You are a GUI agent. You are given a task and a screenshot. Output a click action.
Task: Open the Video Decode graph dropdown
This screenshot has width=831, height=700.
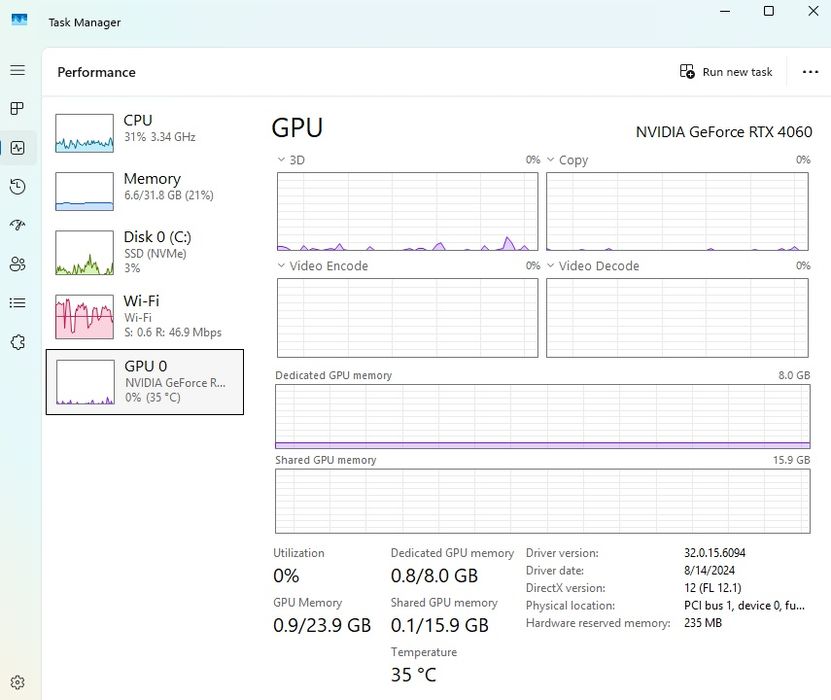coord(552,266)
